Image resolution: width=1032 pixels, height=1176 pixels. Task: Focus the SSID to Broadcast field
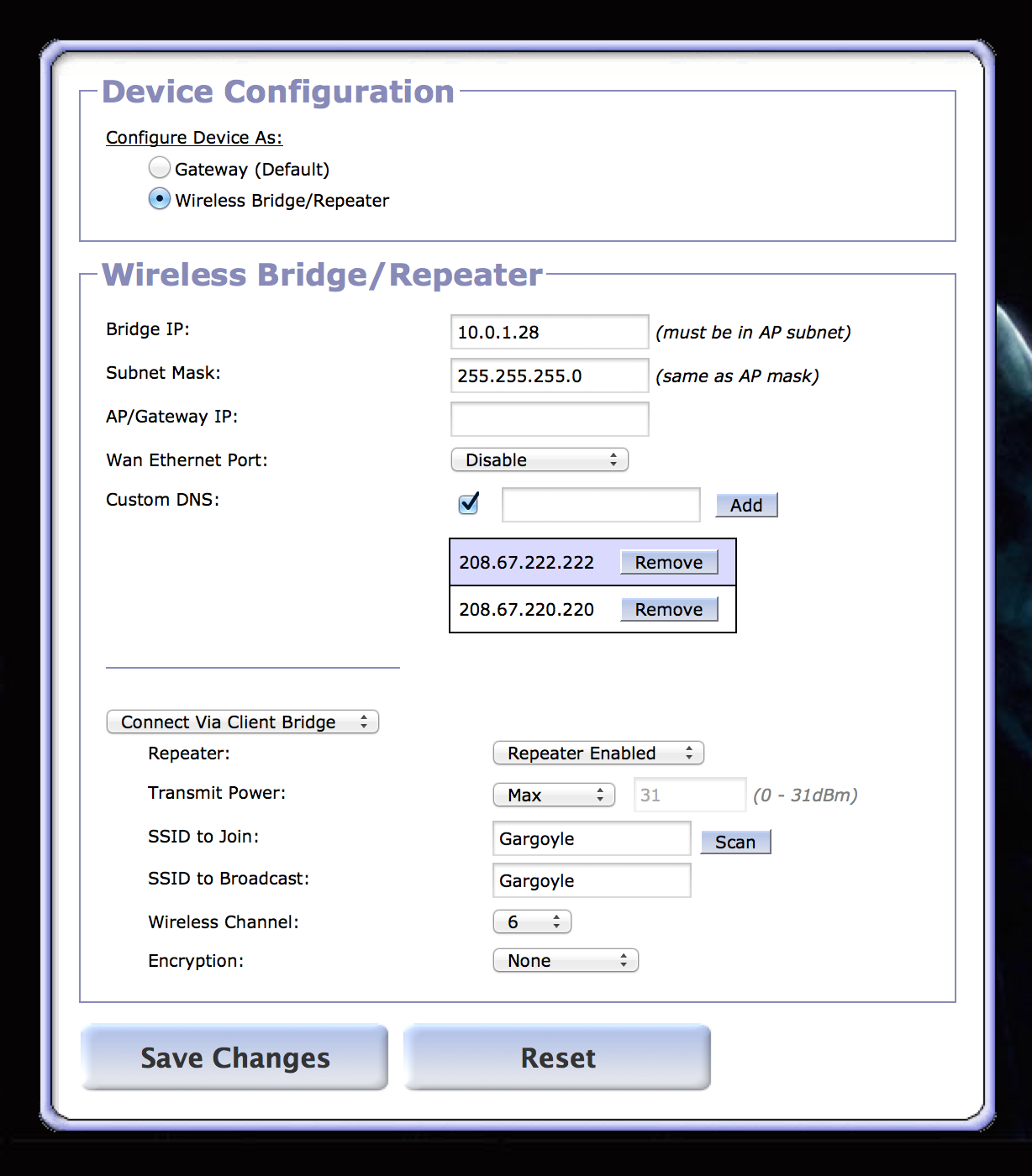tap(592, 880)
